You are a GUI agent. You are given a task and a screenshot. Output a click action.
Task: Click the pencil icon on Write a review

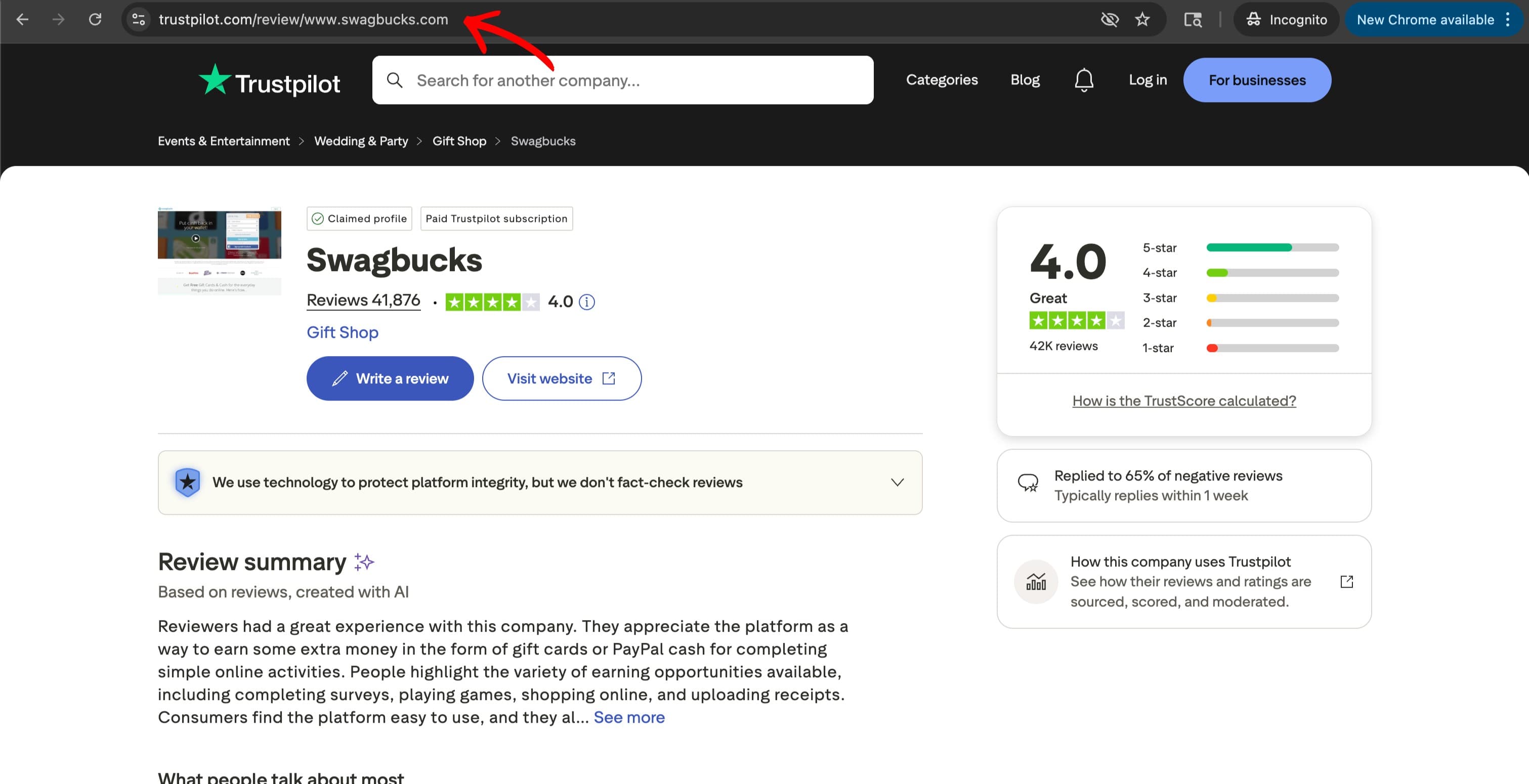click(x=339, y=378)
